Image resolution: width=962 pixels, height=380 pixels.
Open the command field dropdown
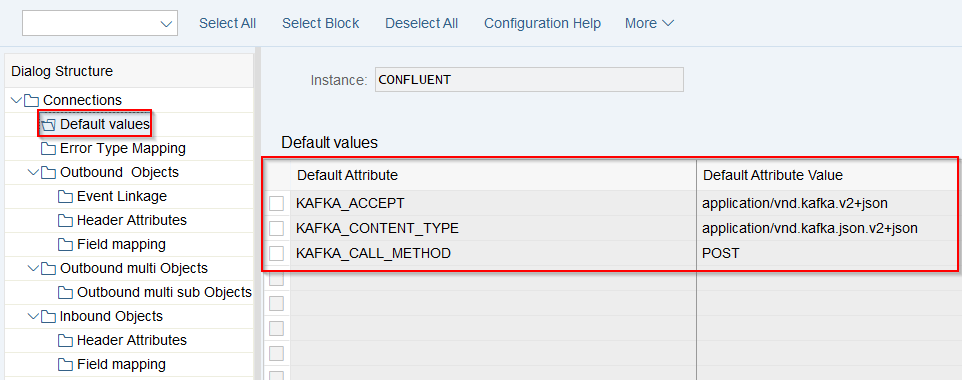coord(166,23)
